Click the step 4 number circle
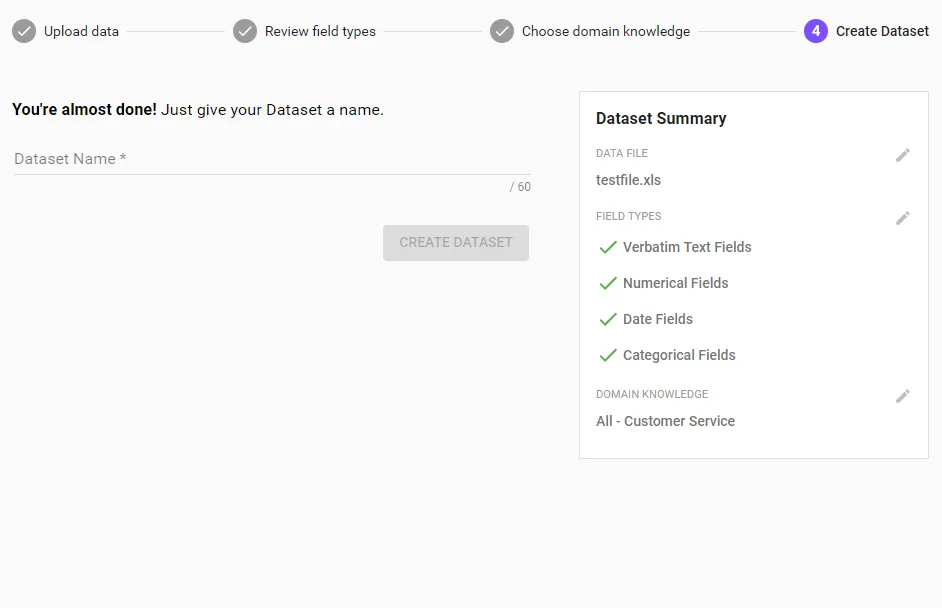Viewport: 942px width, 608px height. pos(816,31)
